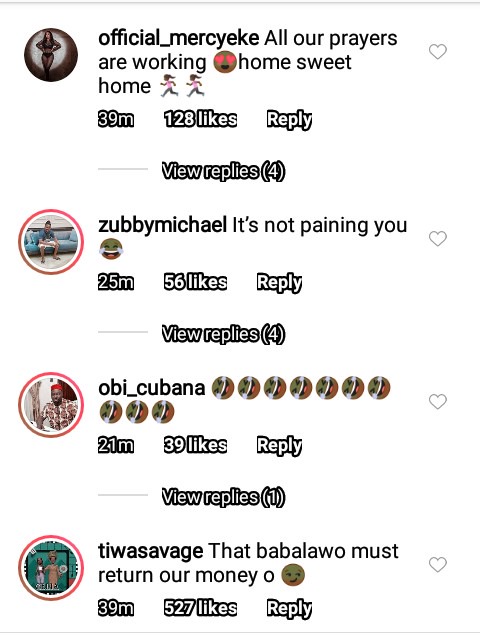Open the zubbymichael username link
The height and width of the screenshot is (637, 480).
point(162,225)
